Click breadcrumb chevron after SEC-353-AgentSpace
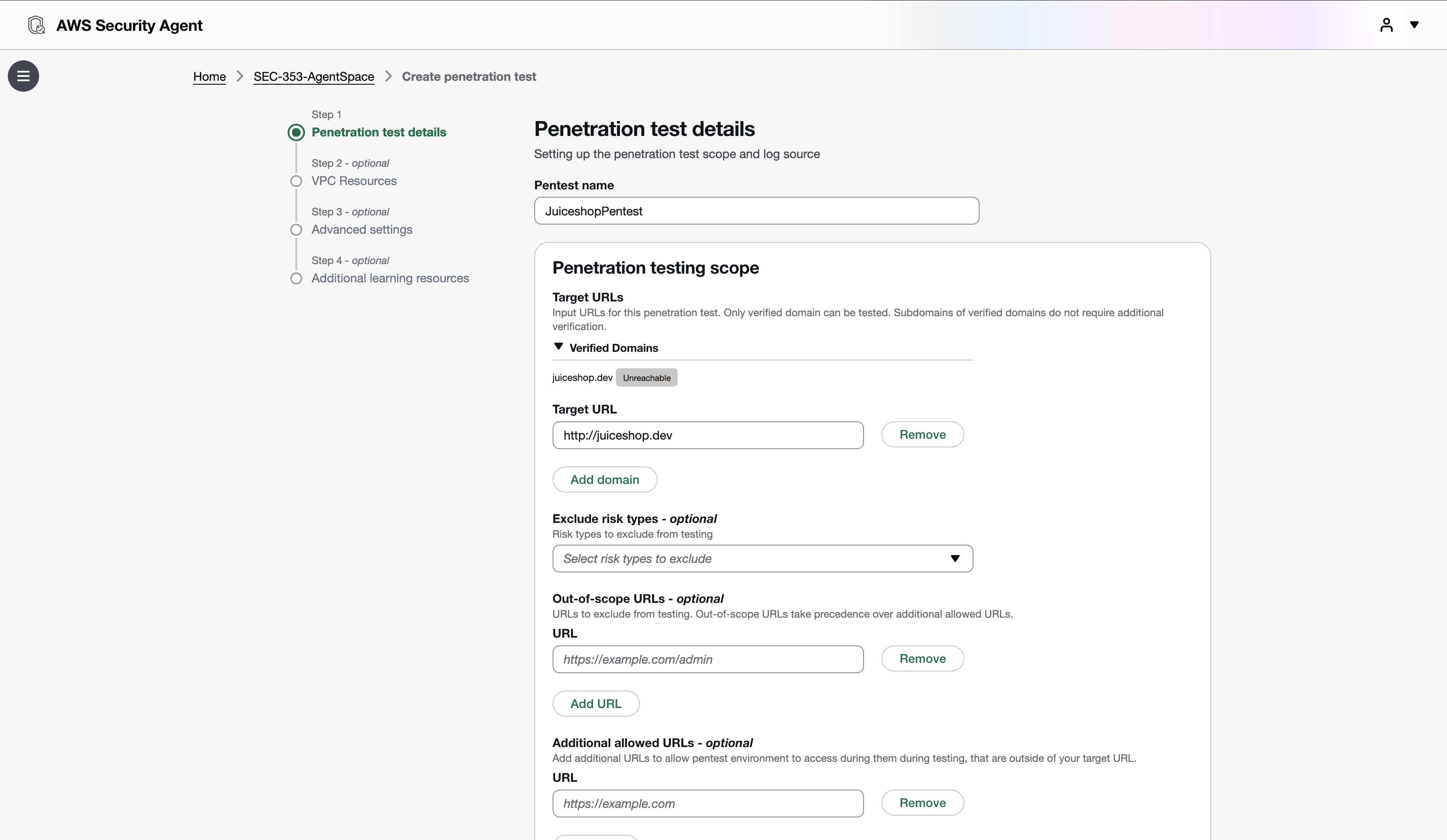 [388, 76]
